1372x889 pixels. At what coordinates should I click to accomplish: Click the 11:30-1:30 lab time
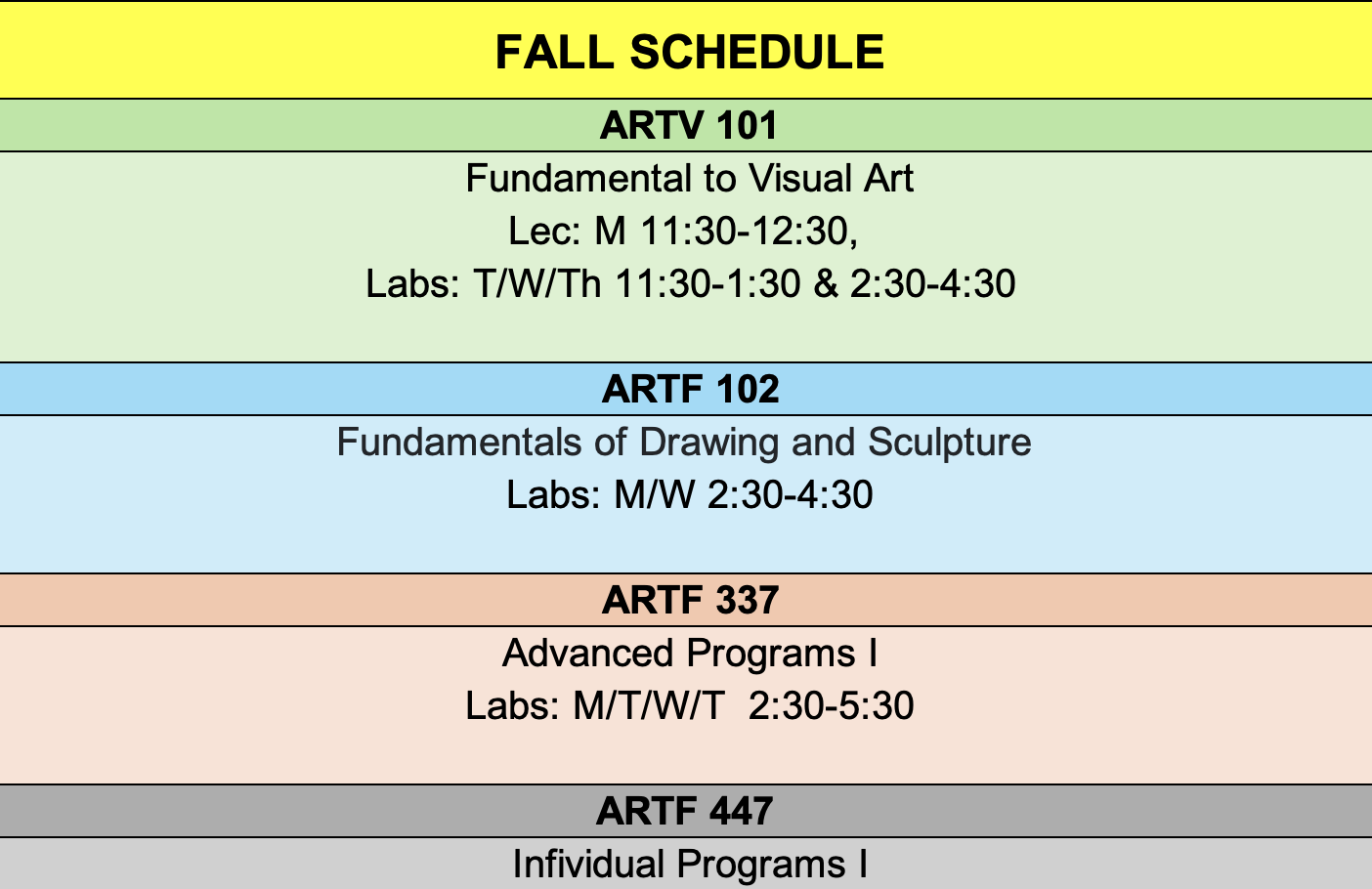pos(707,284)
